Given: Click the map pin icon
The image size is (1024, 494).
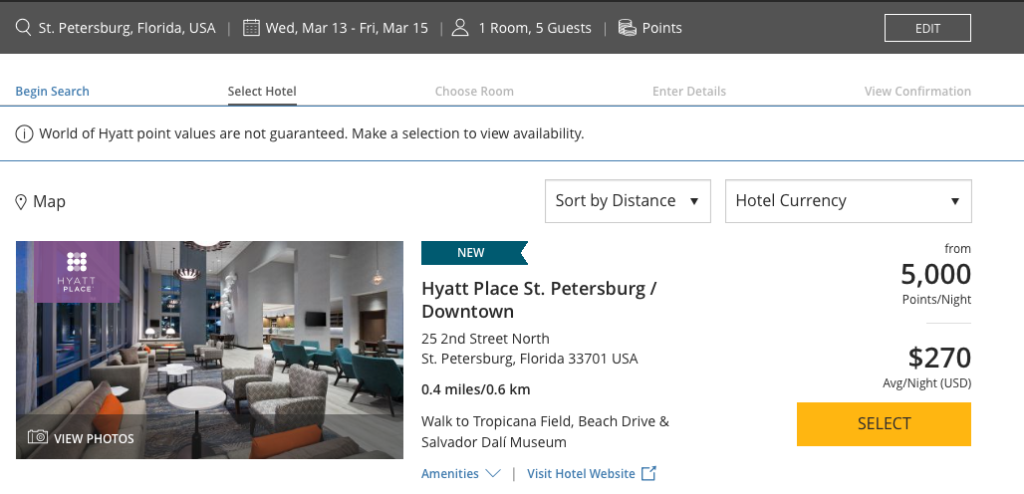Looking at the screenshot, I should [x=21, y=202].
